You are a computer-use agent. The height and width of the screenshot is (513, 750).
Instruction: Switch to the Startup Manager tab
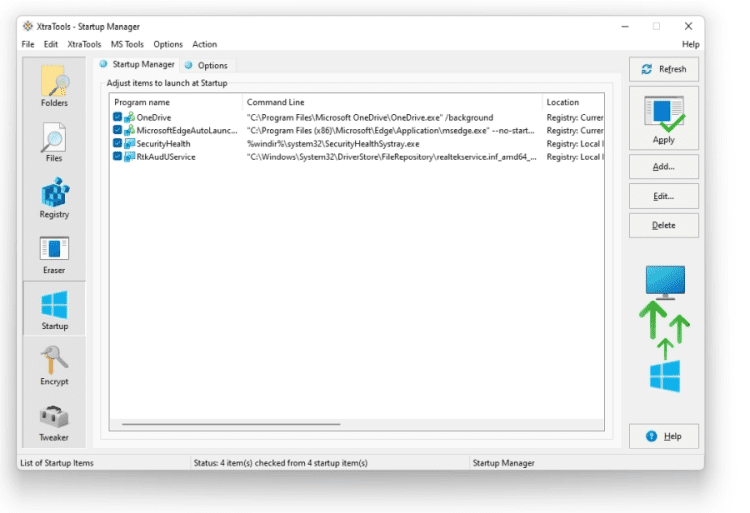pos(137,65)
